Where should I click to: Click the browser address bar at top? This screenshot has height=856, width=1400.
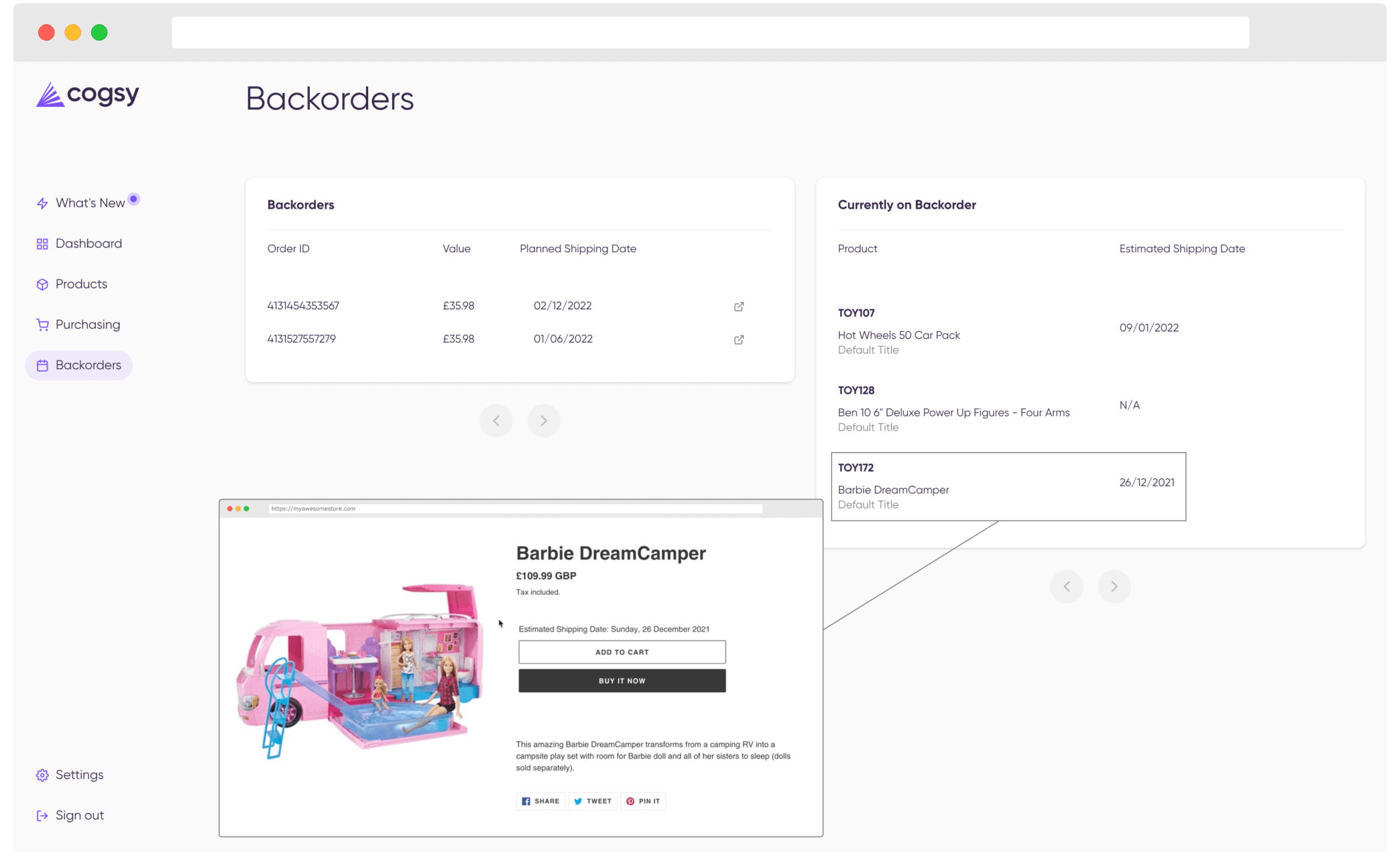click(x=709, y=32)
